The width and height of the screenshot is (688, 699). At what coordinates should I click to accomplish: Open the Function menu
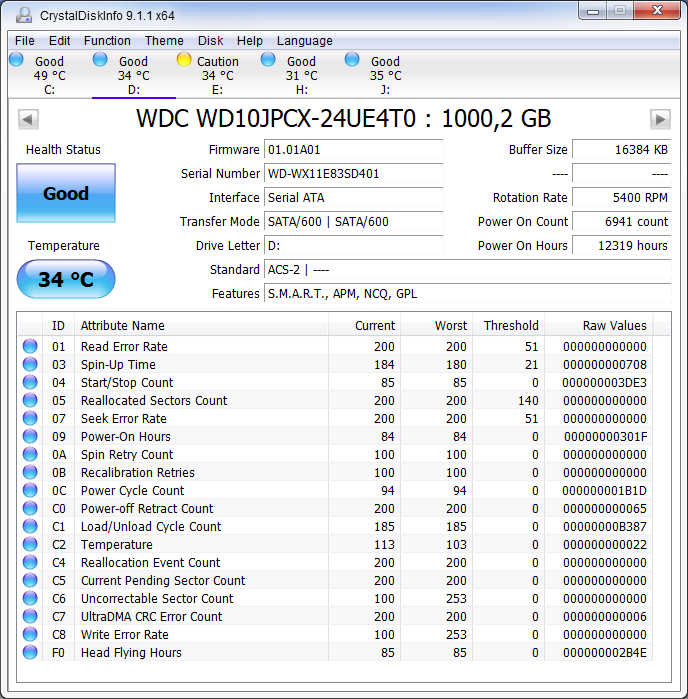click(x=107, y=41)
